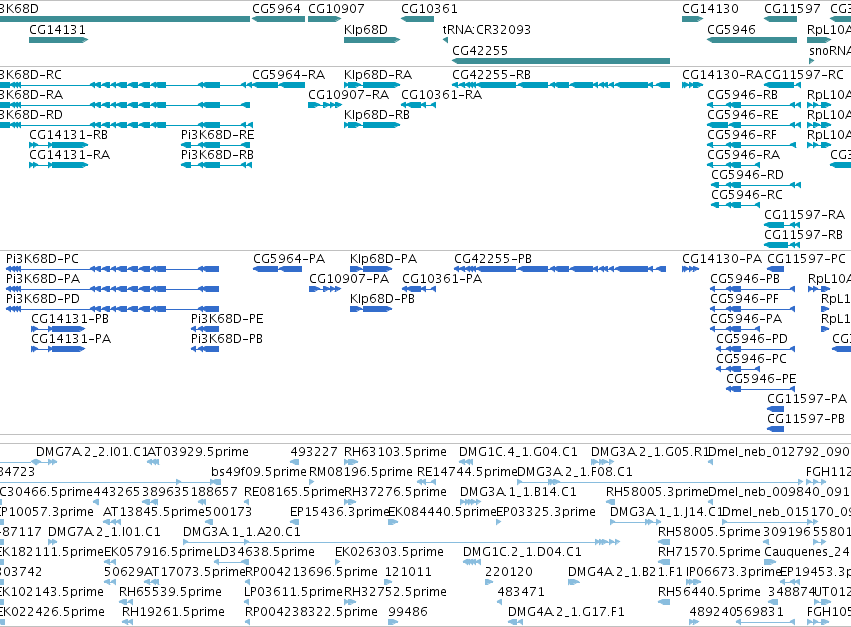851x627 pixels.
Task: Click protein CG5946-PE
Action: (760, 389)
